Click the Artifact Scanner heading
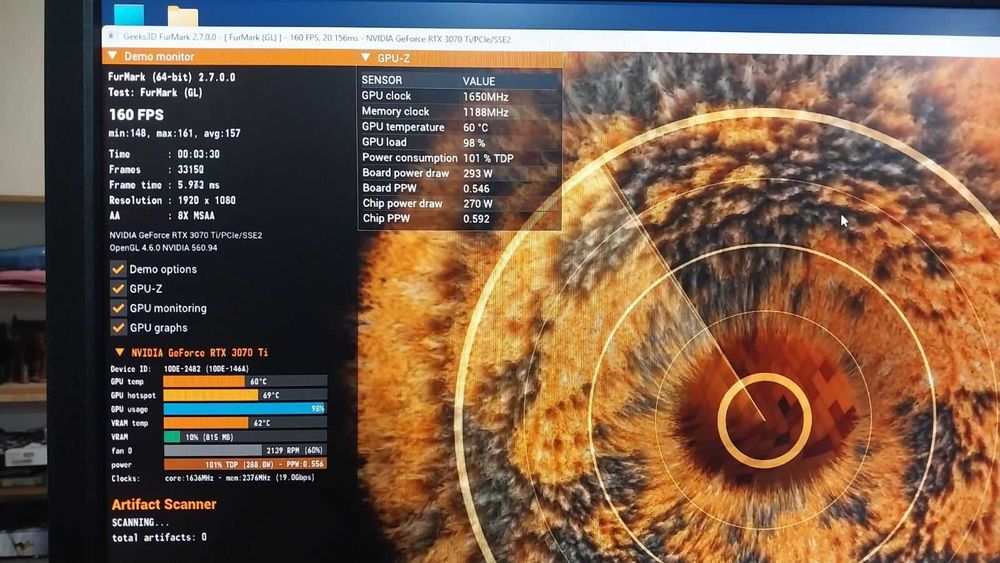This screenshot has width=1000, height=563. pyautogui.click(x=164, y=504)
